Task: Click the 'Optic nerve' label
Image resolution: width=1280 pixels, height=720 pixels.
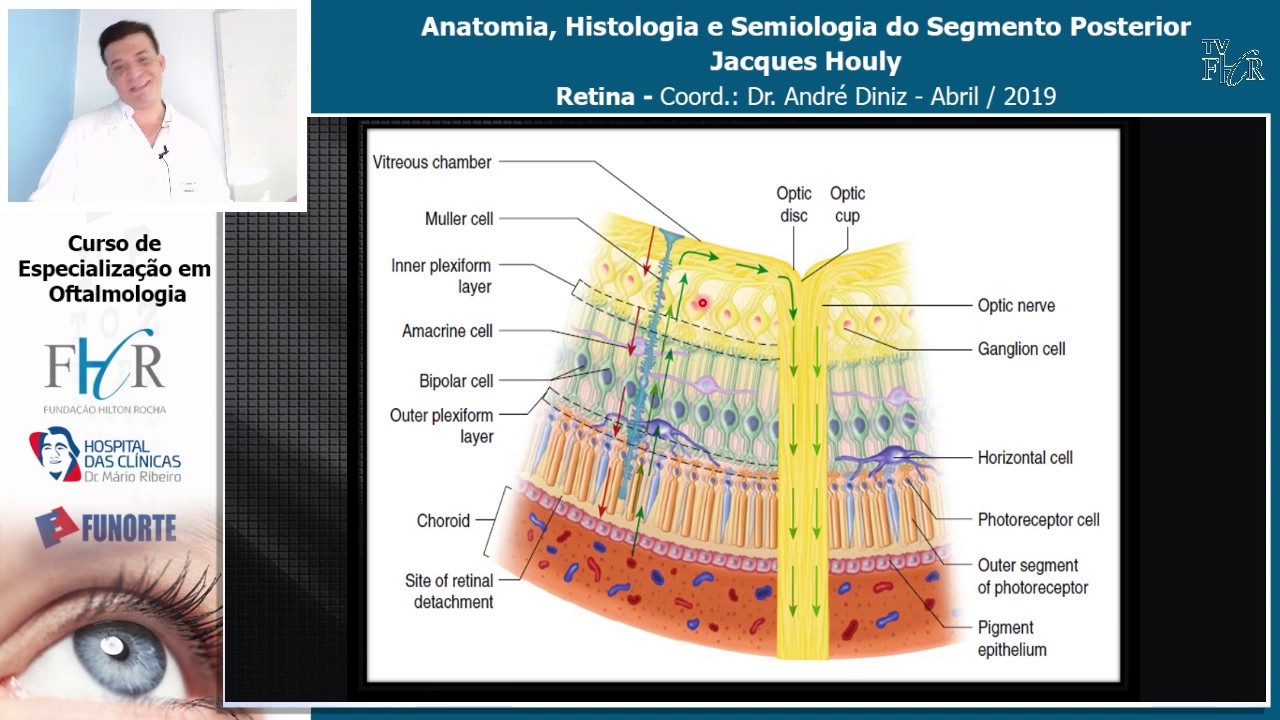Action: (1016, 306)
